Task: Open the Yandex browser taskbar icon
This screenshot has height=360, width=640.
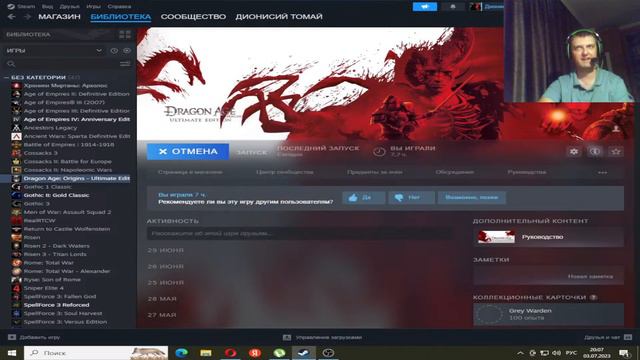Action: coord(255,353)
